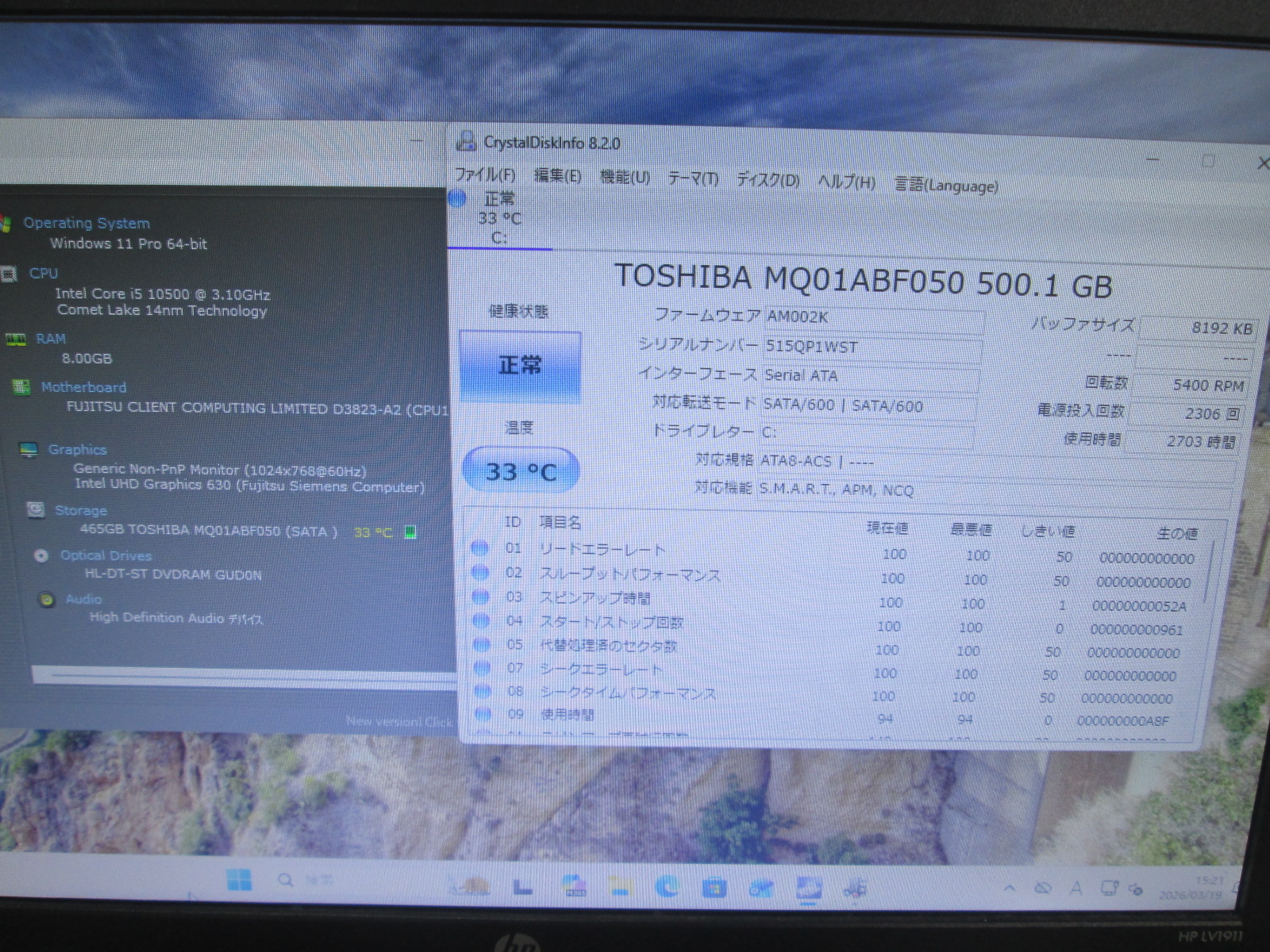Open File Explorer from the taskbar
The width and height of the screenshot is (1270, 952).
pos(620,886)
